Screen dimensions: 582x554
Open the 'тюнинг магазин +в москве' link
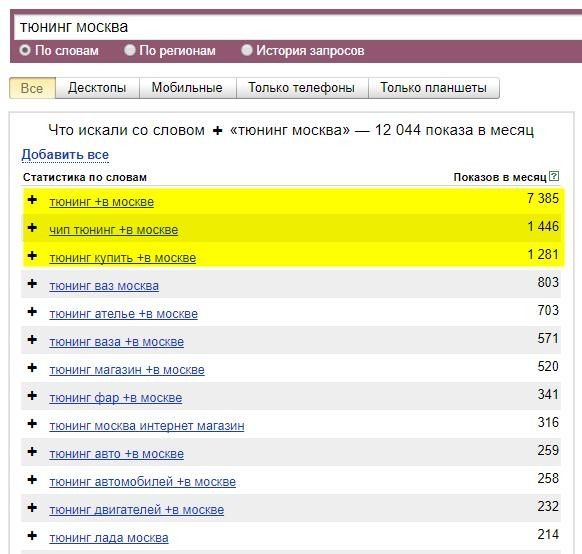coord(127,370)
